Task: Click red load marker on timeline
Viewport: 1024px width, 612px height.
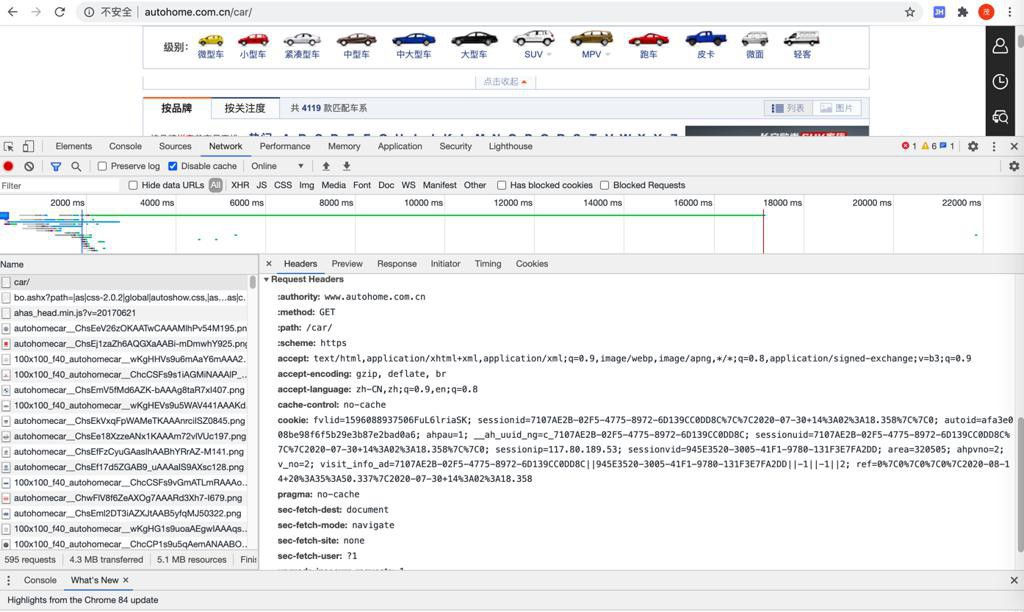Action: 763,232
